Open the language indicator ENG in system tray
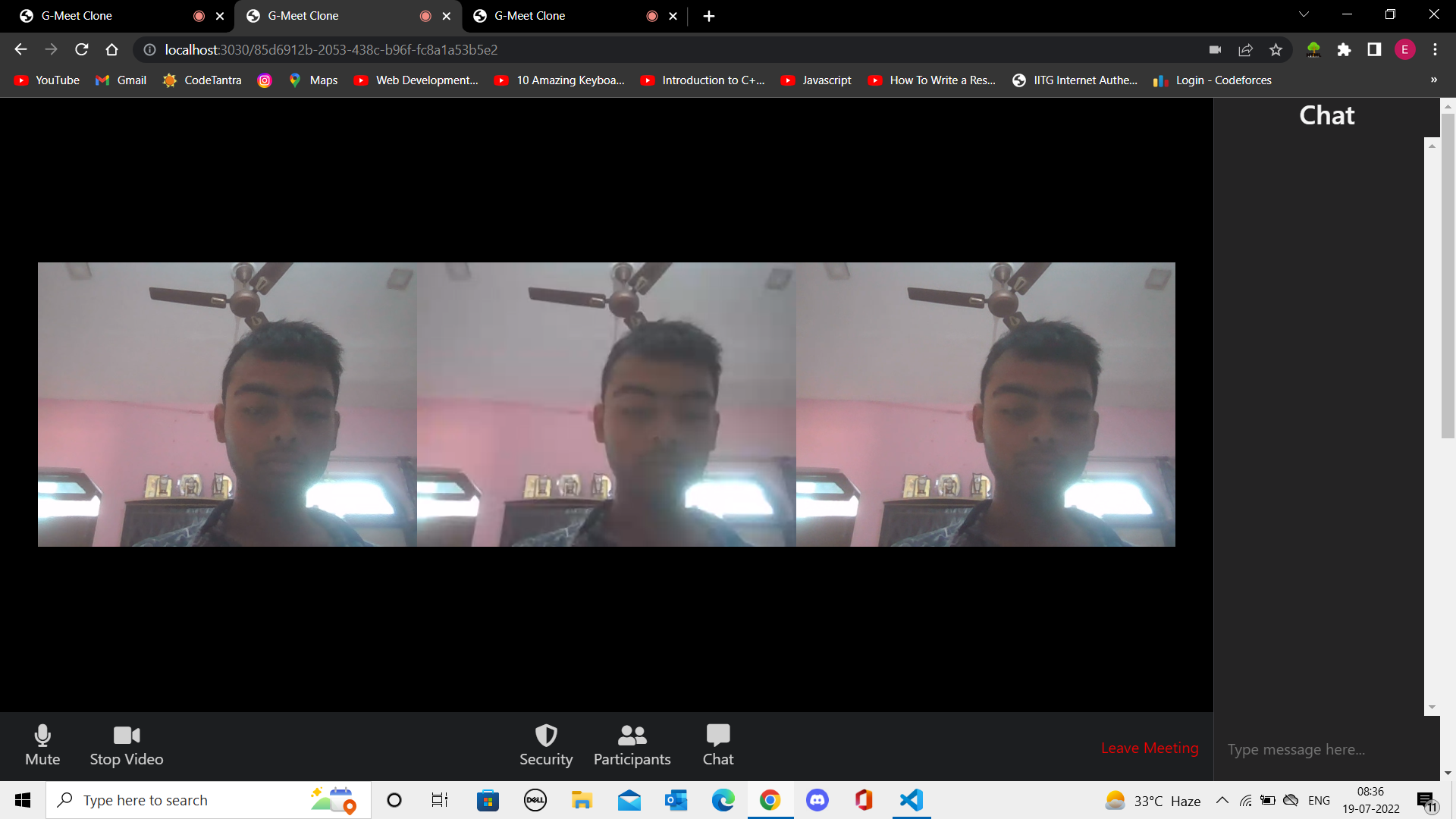 pyautogui.click(x=1319, y=800)
